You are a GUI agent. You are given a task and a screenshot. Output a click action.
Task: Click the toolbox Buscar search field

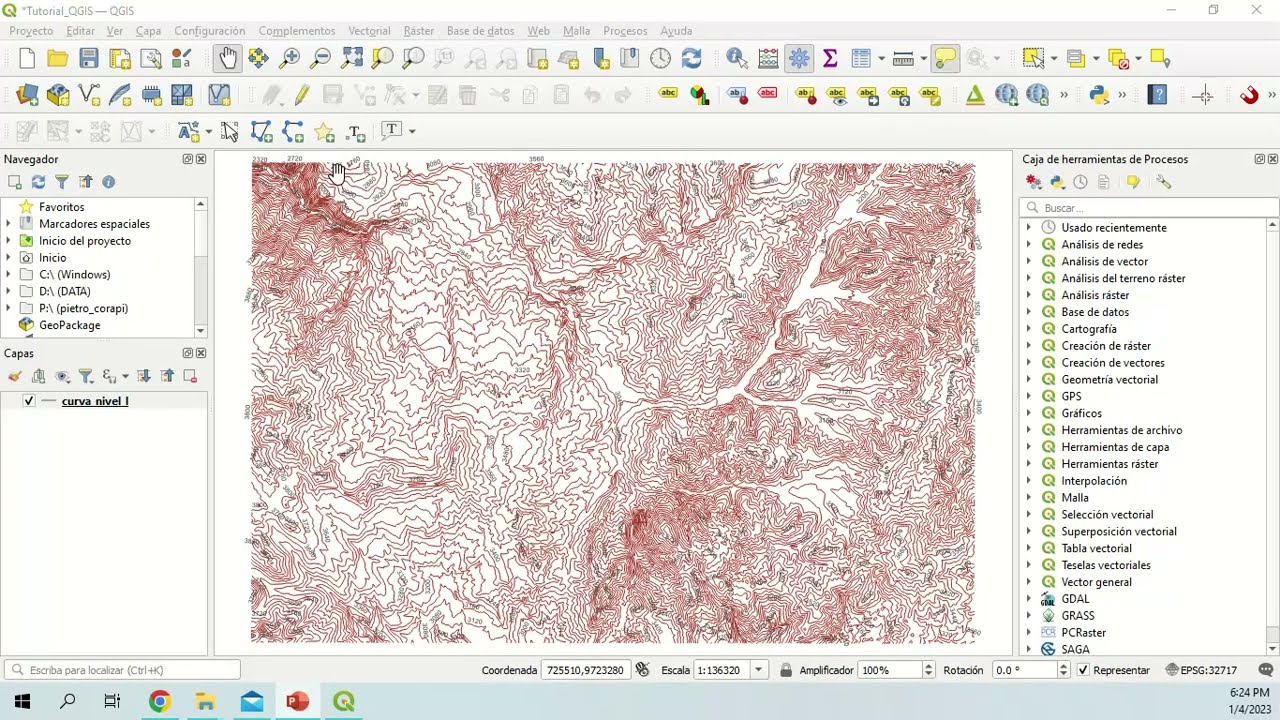point(1149,208)
